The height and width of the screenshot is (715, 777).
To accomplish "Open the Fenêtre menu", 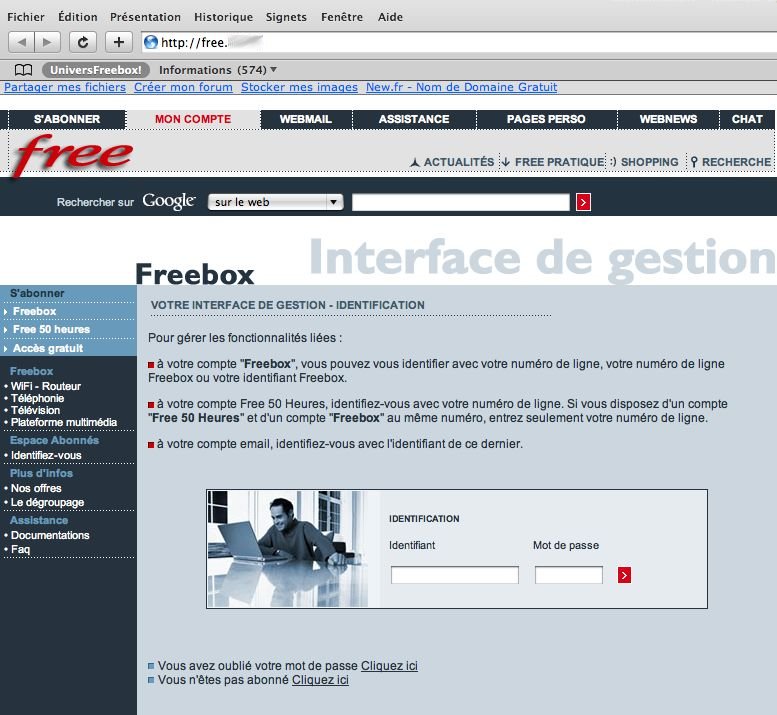I will point(342,17).
